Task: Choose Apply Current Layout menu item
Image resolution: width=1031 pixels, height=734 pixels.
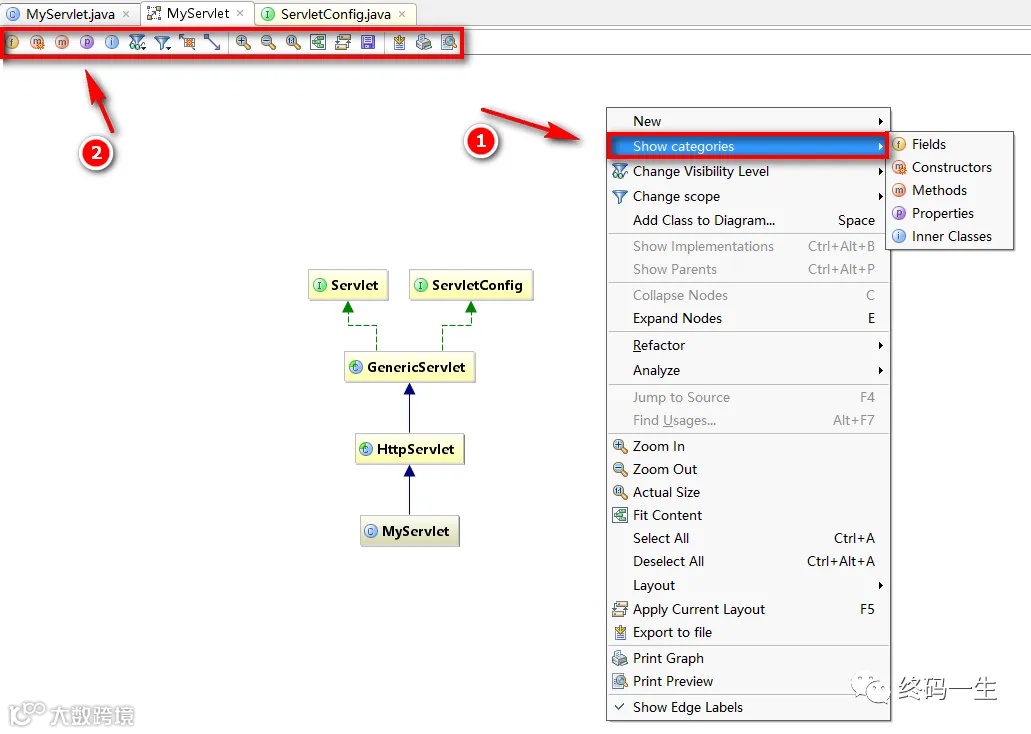Action: point(748,609)
